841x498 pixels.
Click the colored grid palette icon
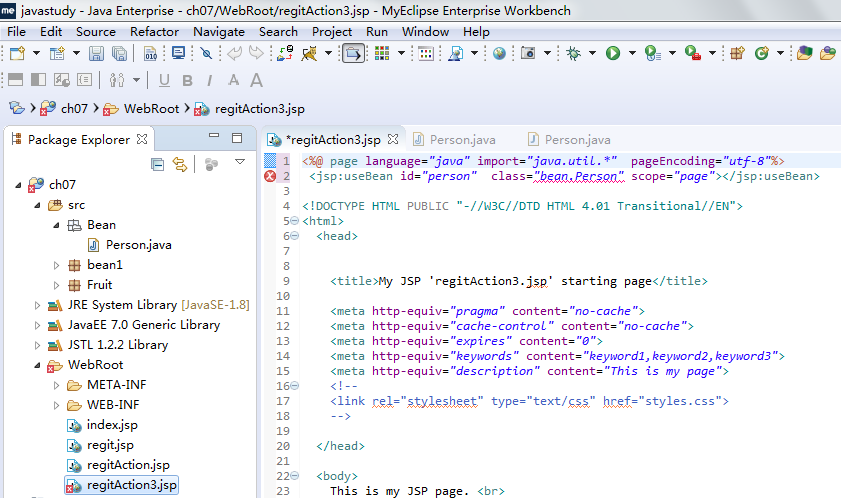click(x=382, y=53)
